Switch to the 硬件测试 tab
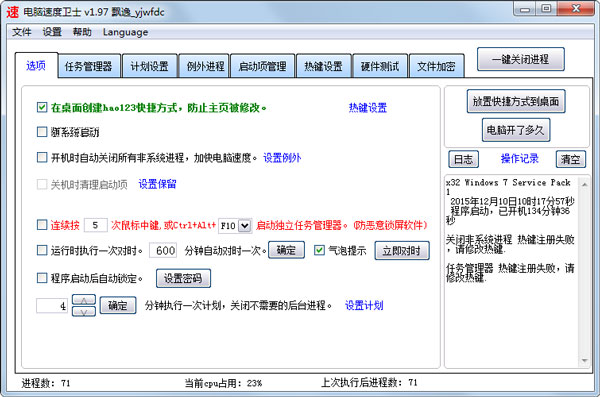This screenshot has height=397, width=600. (x=380, y=66)
